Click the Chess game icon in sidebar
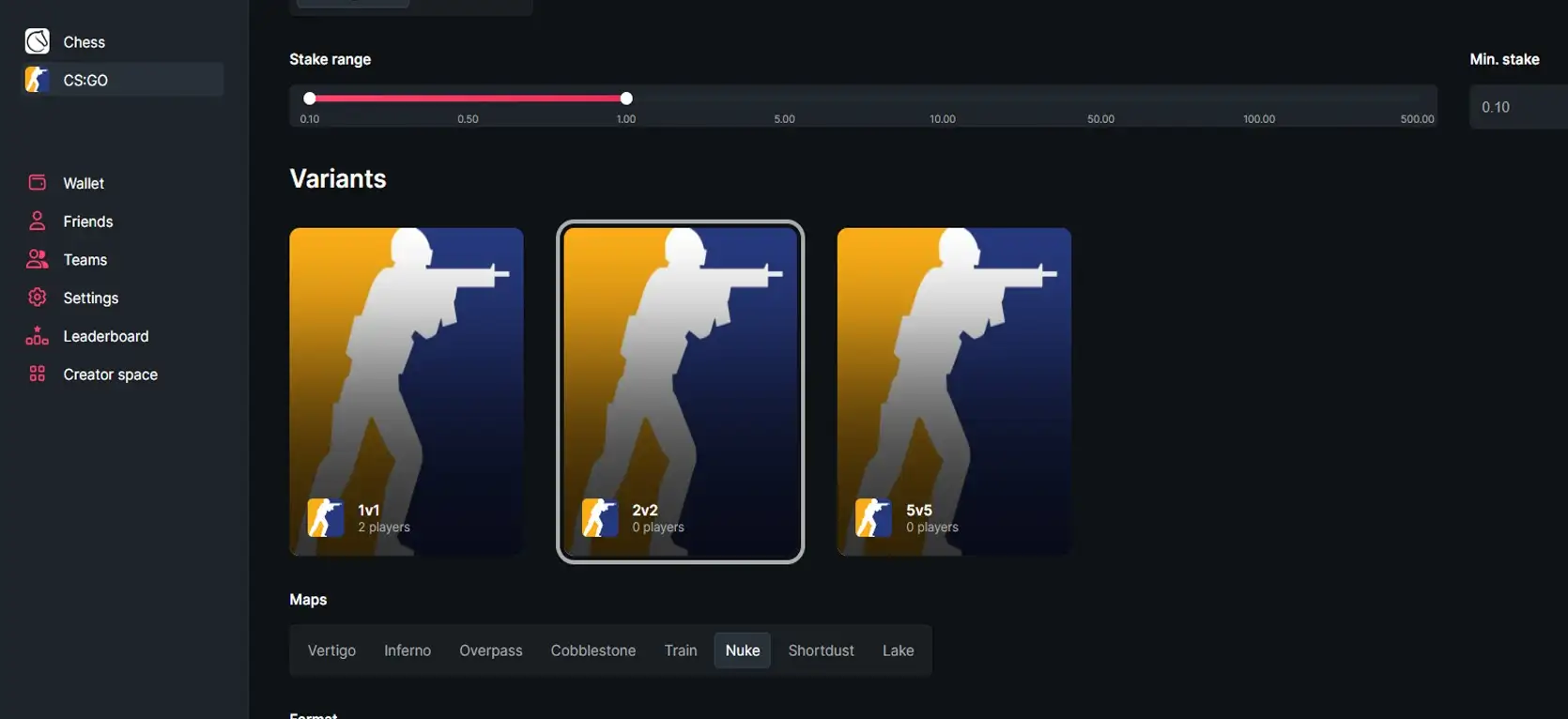1568x719 pixels. pos(38,41)
